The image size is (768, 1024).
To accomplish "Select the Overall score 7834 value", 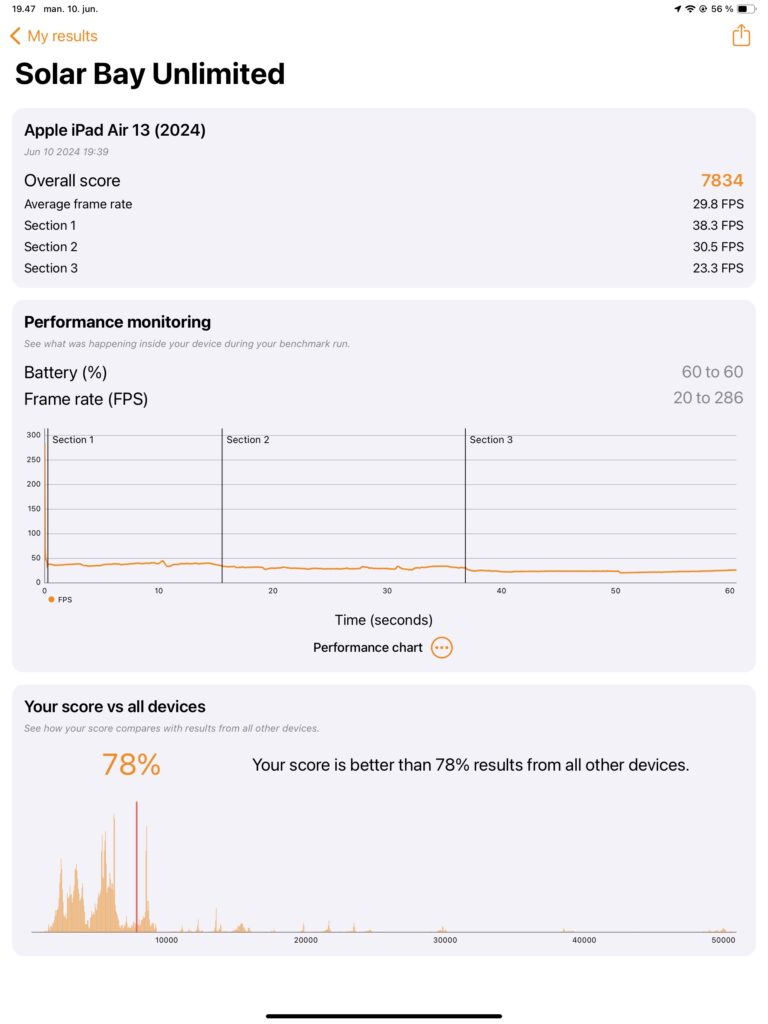I will (x=722, y=180).
